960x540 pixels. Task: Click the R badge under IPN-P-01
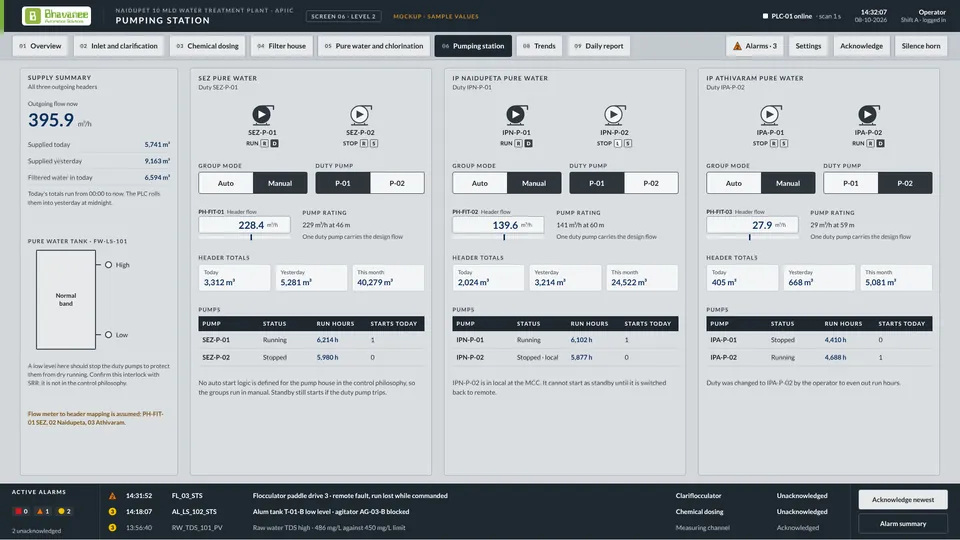pos(519,143)
